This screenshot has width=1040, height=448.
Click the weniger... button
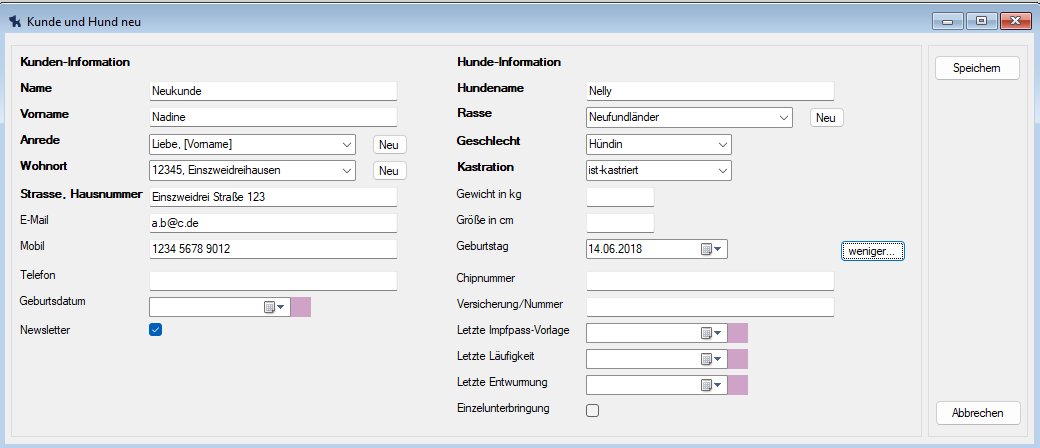click(873, 250)
